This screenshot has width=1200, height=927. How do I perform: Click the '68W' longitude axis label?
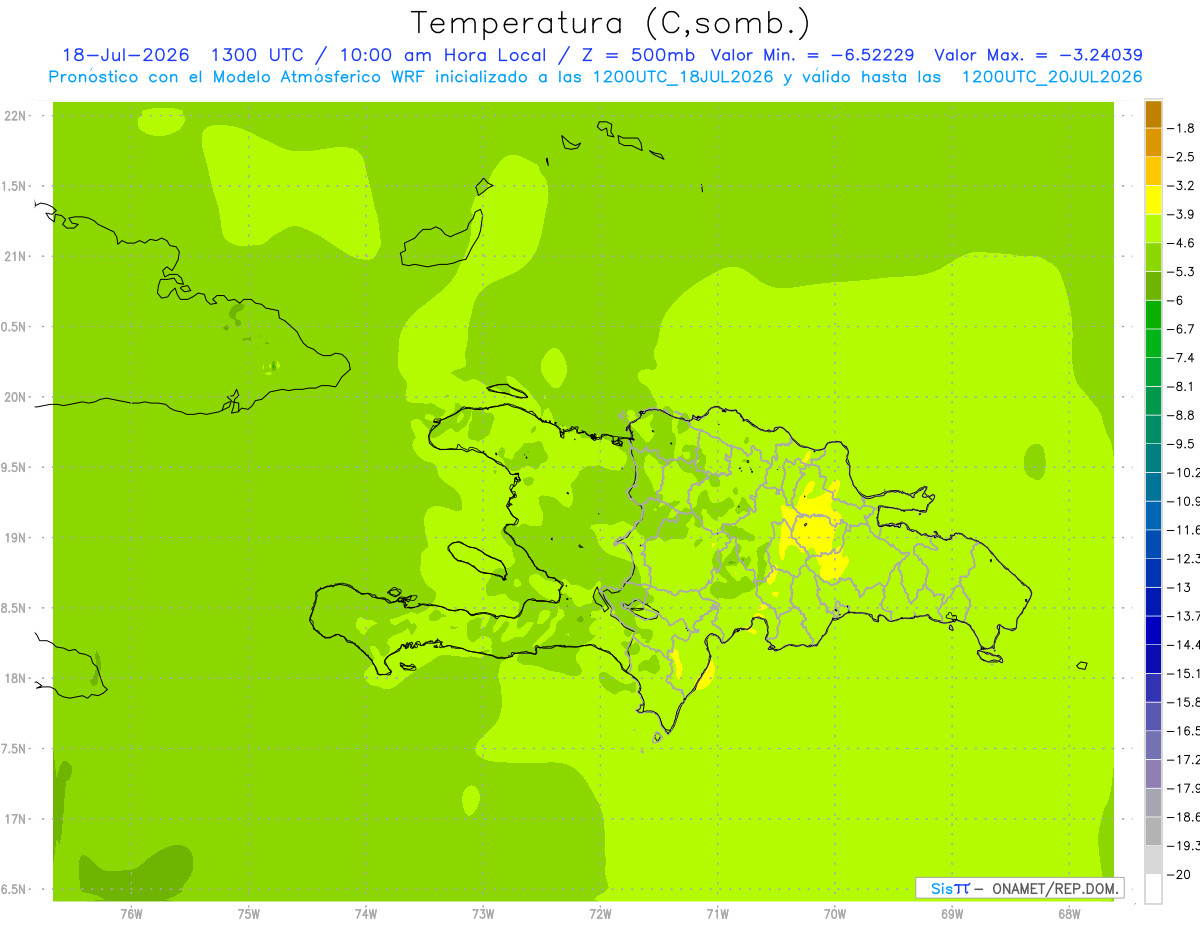[1069, 914]
